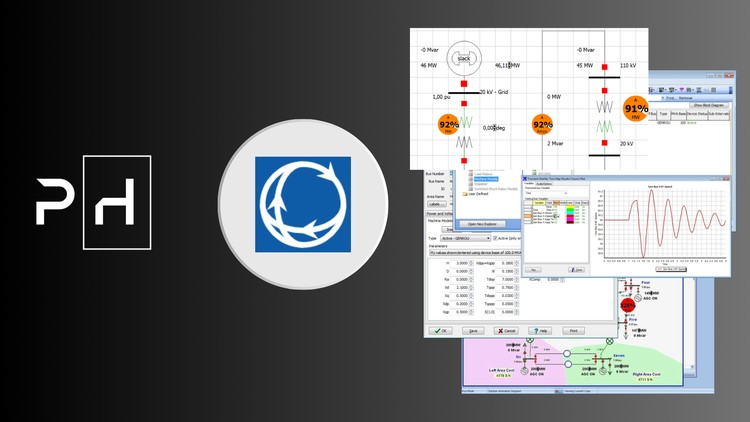750x422 pixels.
Task: Adjust the H parameter stepper arrows
Action: 471,263
